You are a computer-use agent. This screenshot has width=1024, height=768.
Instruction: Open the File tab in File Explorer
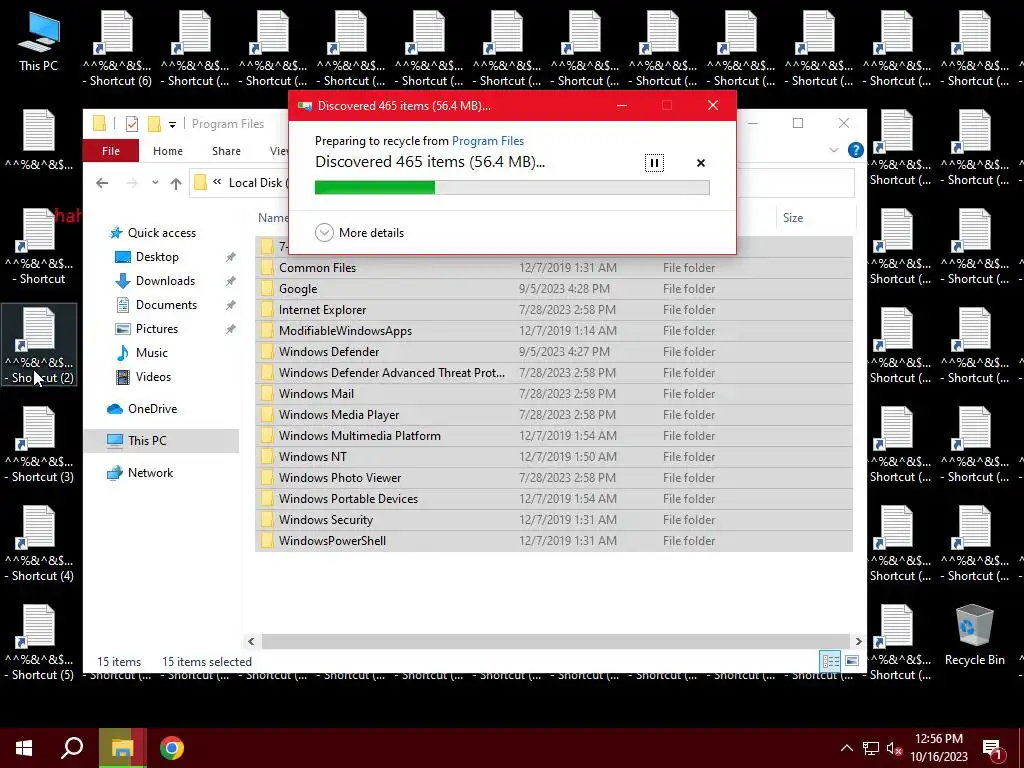[x=110, y=151]
